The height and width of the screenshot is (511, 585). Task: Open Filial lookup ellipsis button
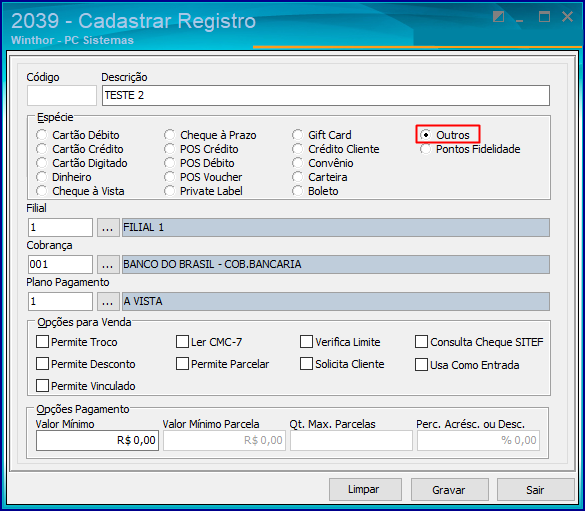[108, 228]
